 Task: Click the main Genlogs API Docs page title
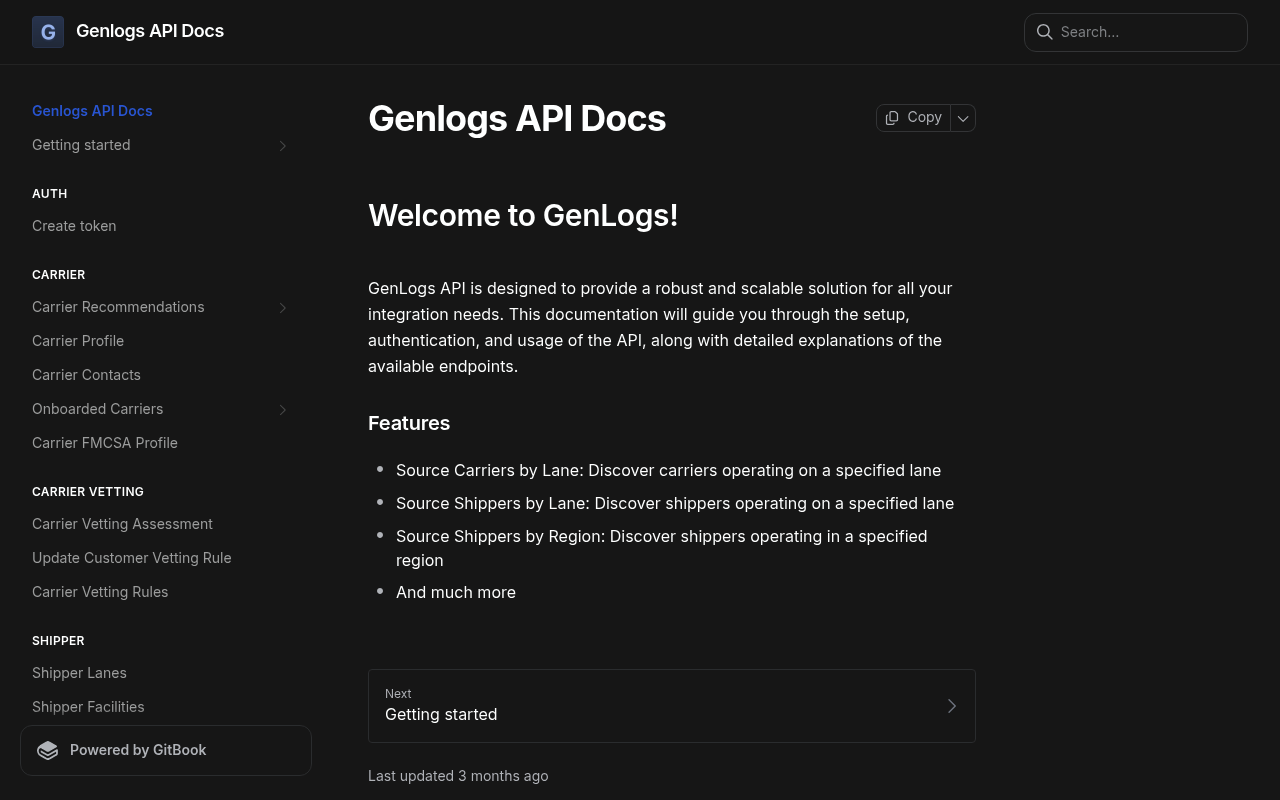pos(517,118)
